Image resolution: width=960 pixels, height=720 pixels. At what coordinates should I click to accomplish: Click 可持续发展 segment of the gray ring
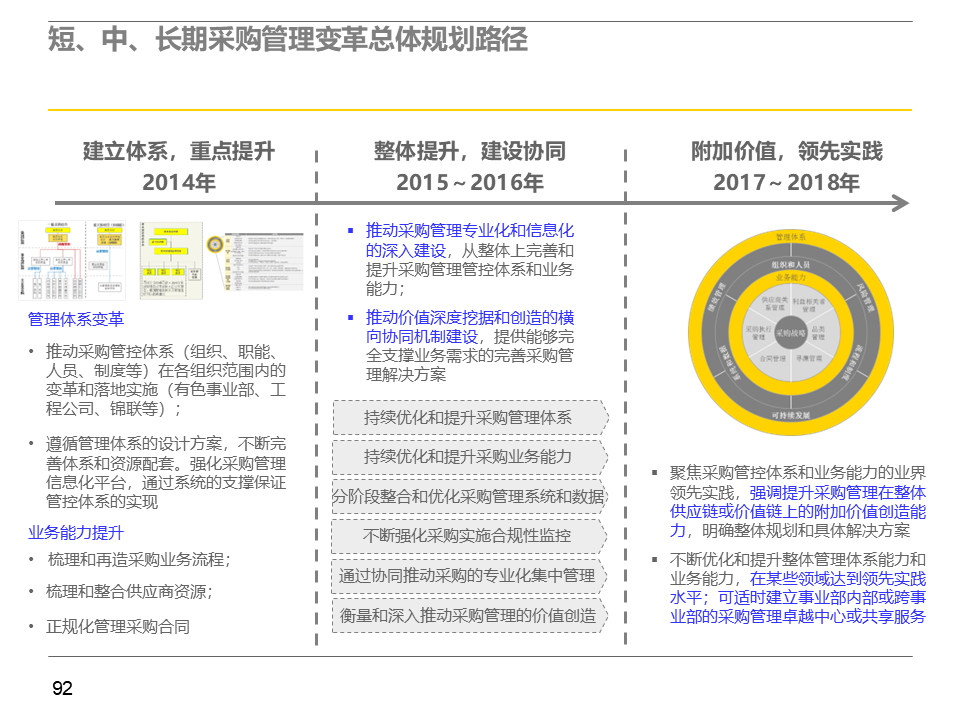790,415
